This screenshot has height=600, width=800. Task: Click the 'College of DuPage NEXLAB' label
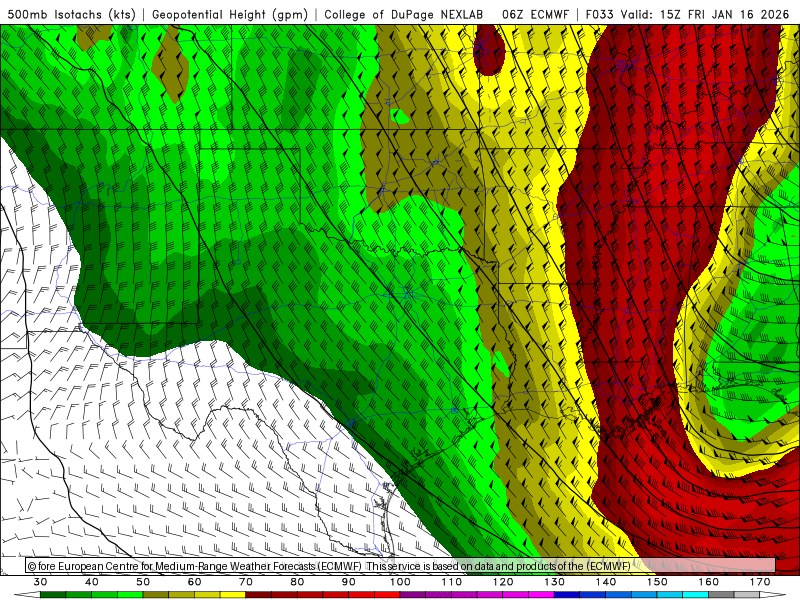(404, 14)
